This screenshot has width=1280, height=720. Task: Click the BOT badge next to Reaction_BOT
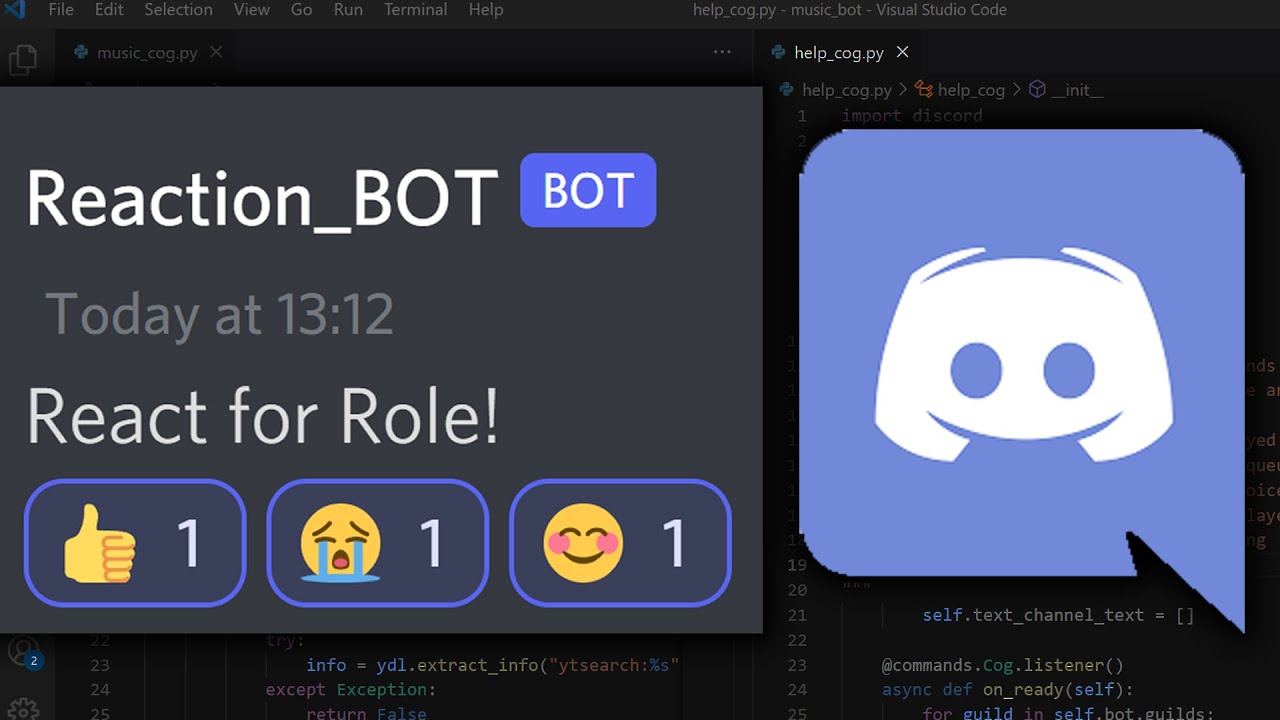point(588,190)
